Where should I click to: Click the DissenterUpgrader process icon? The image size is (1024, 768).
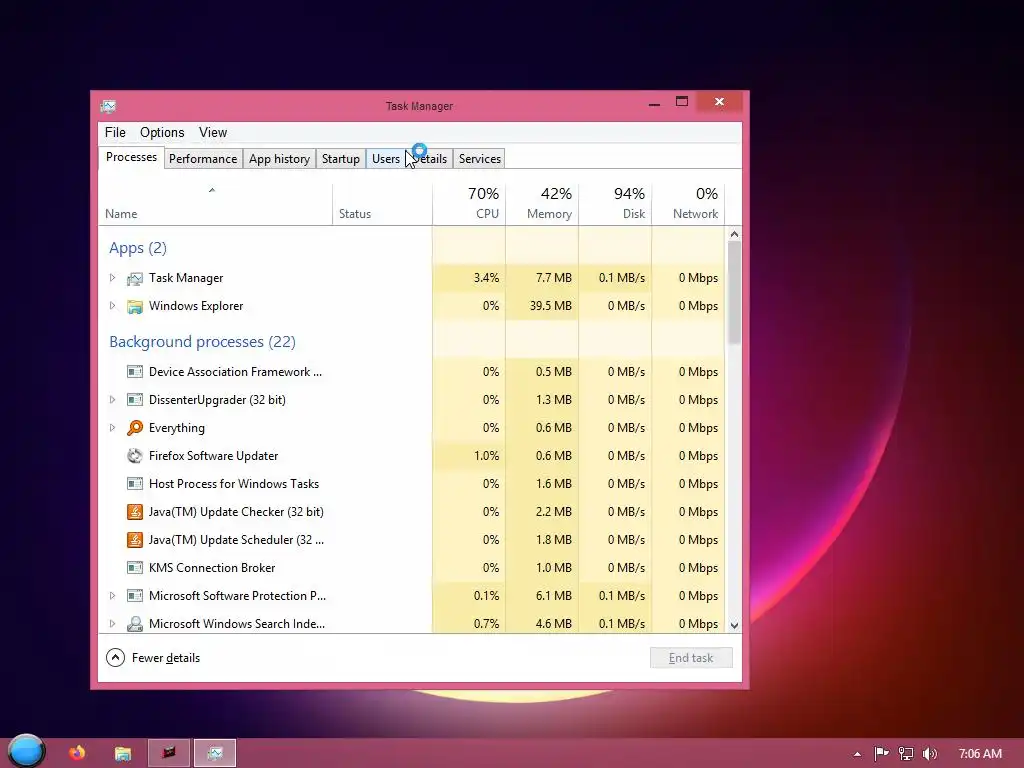point(135,400)
